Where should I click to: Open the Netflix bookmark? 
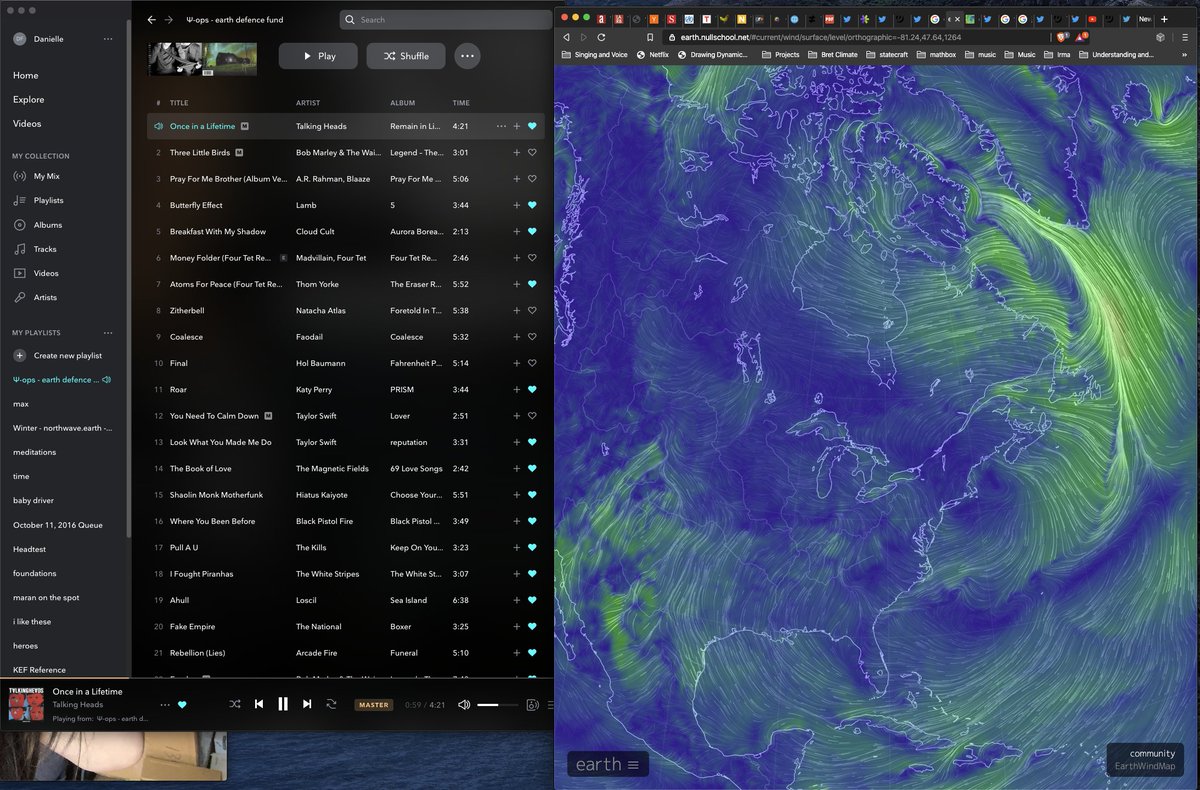click(652, 55)
